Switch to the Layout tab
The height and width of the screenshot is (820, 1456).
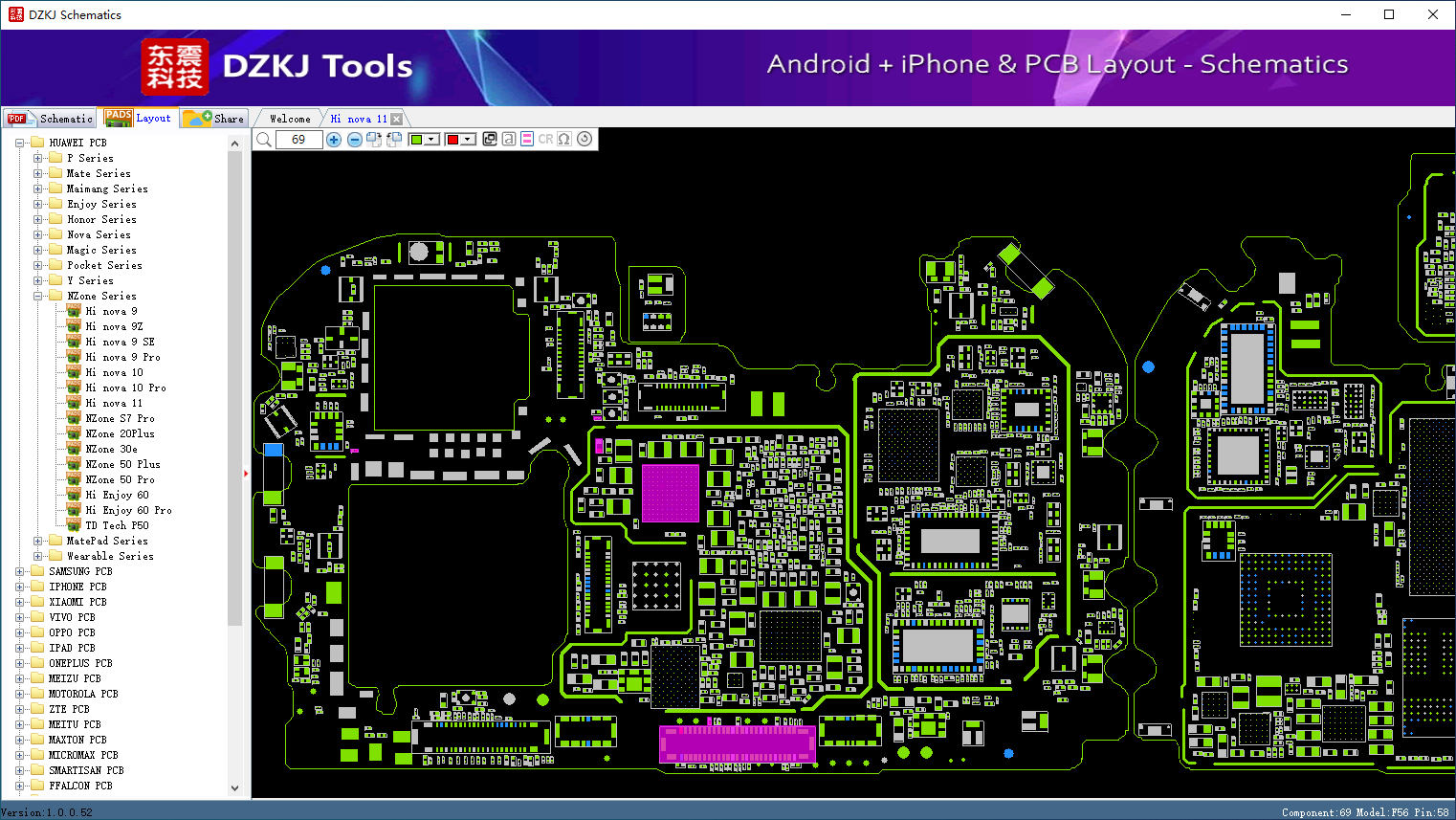[x=139, y=118]
